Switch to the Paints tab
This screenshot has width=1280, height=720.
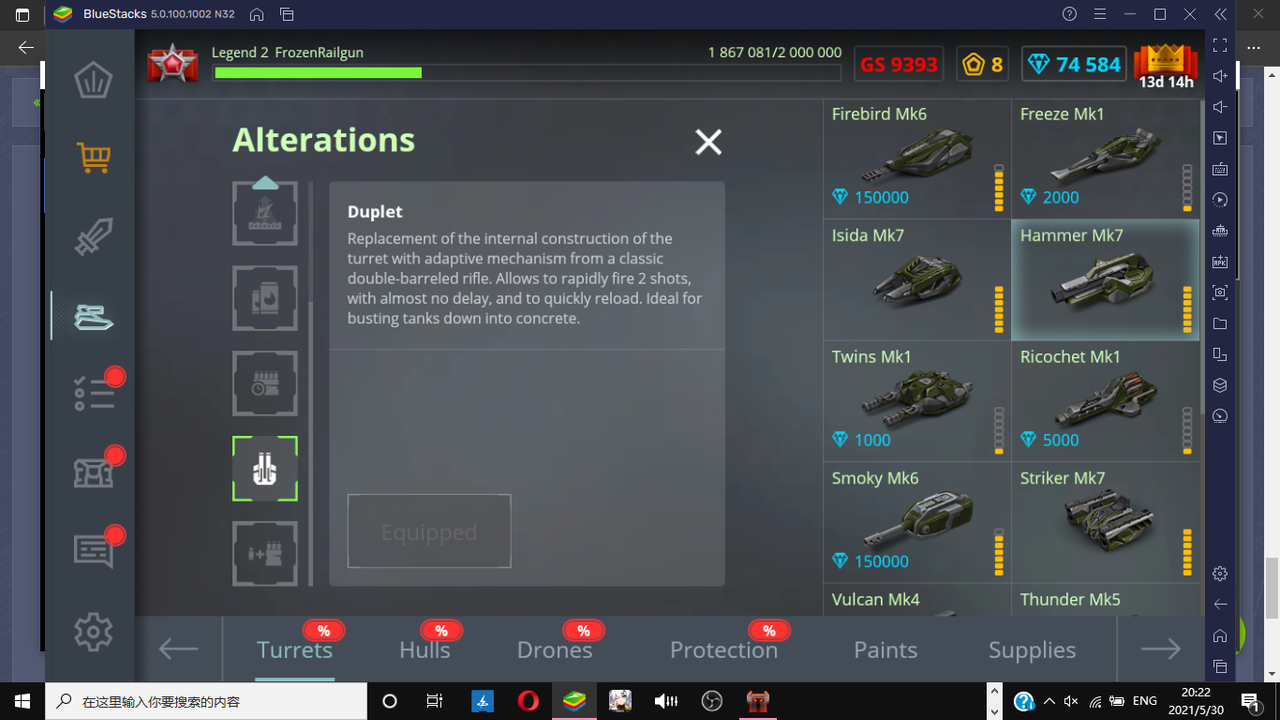(x=885, y=650)
